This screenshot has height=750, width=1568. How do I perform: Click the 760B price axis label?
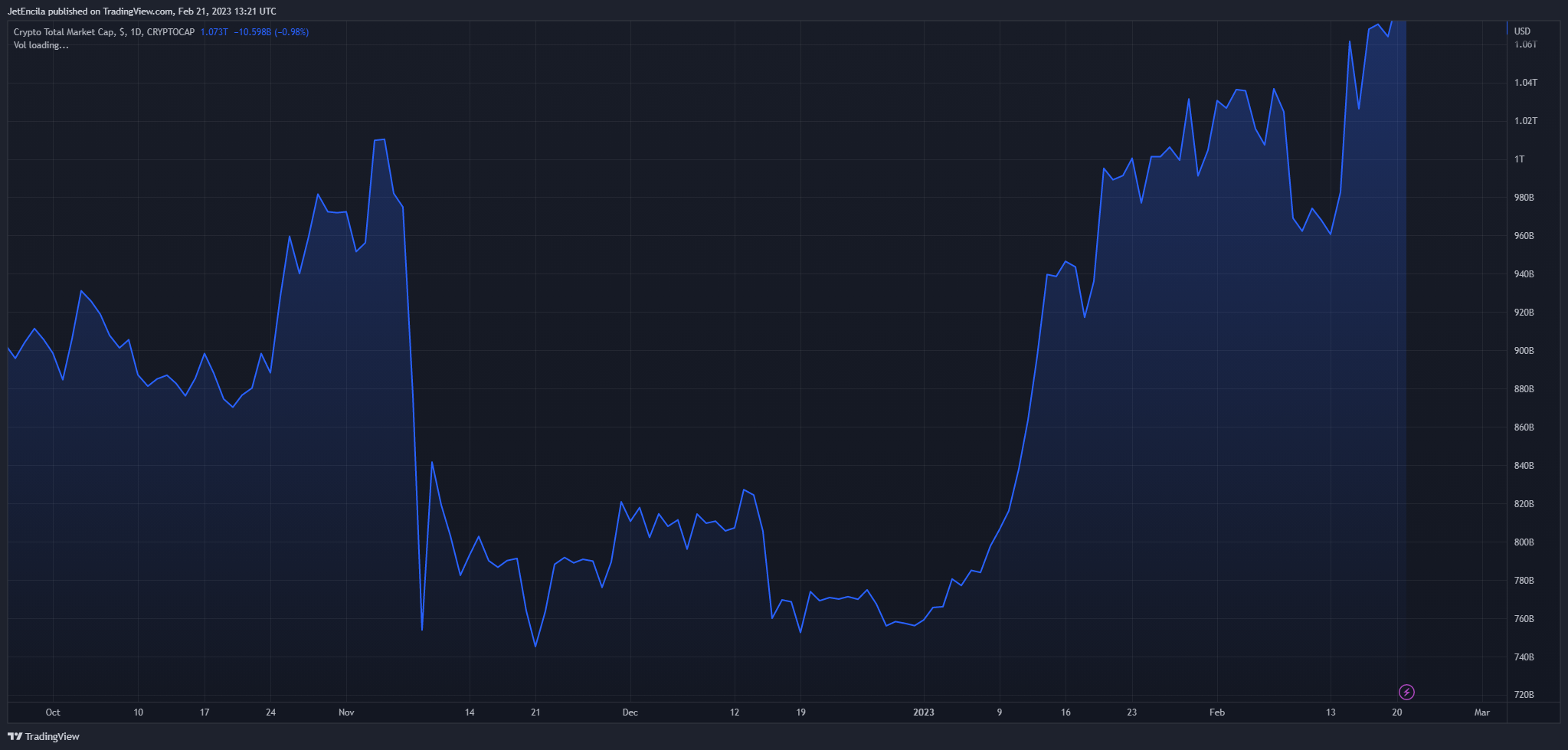[1524, 619]
